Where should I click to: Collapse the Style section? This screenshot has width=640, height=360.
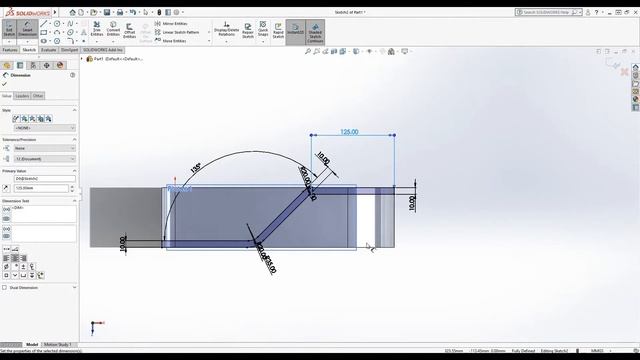74,110
